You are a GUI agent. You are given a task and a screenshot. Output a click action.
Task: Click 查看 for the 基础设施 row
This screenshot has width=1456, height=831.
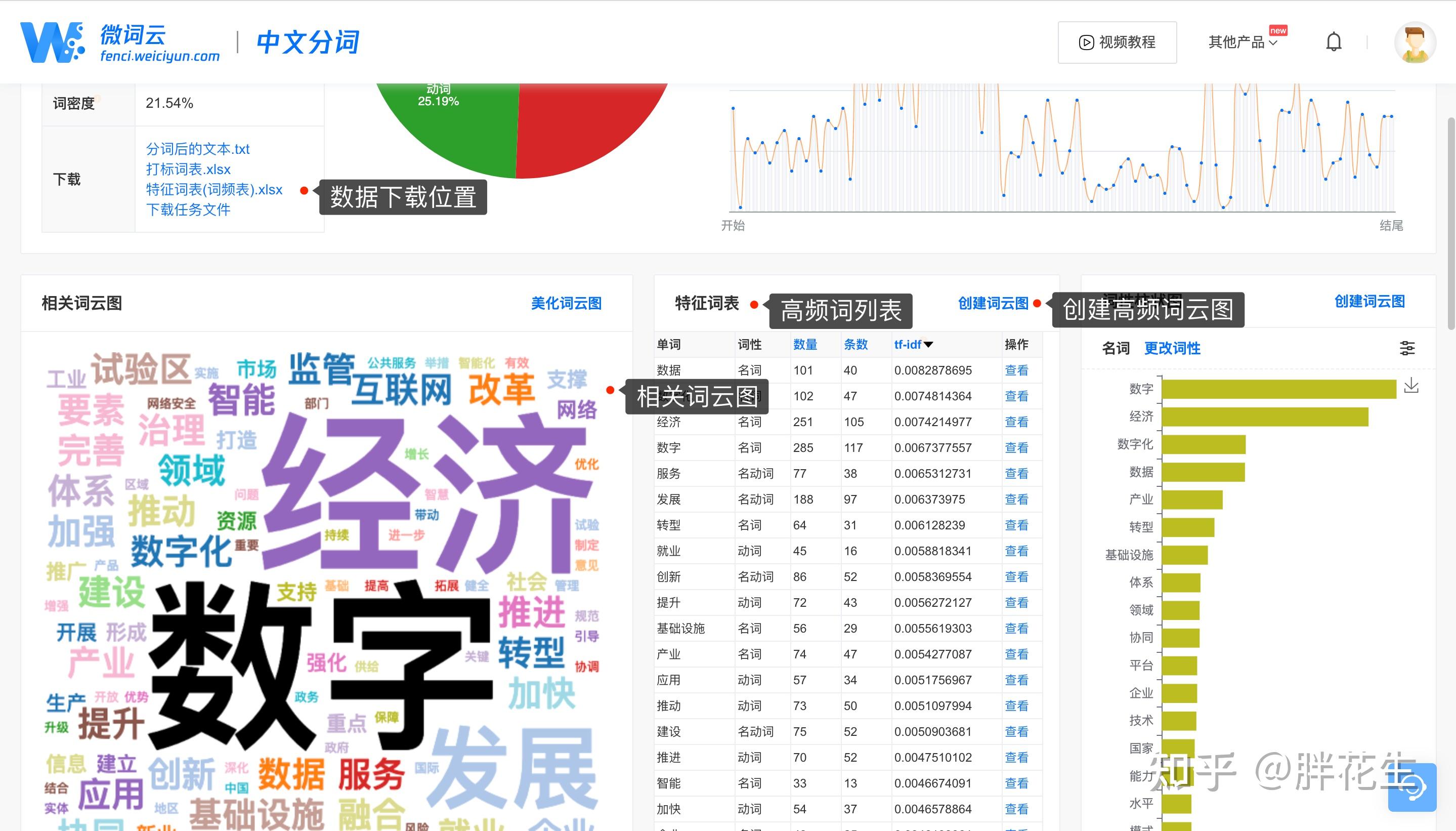tap(1016, 628)
